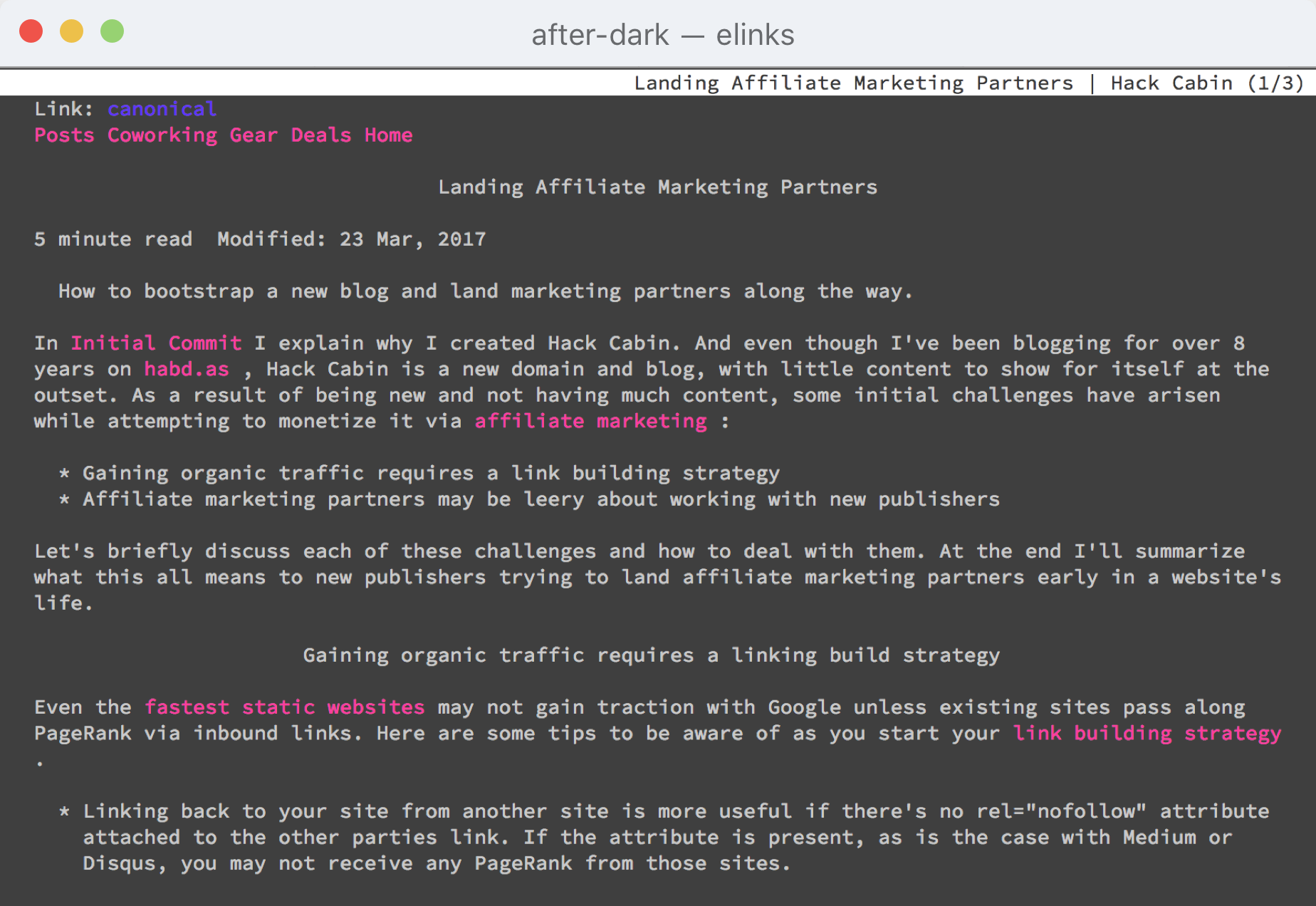Follow the fastest static websites link
The image size is (1316, 906).
(284, 707)
